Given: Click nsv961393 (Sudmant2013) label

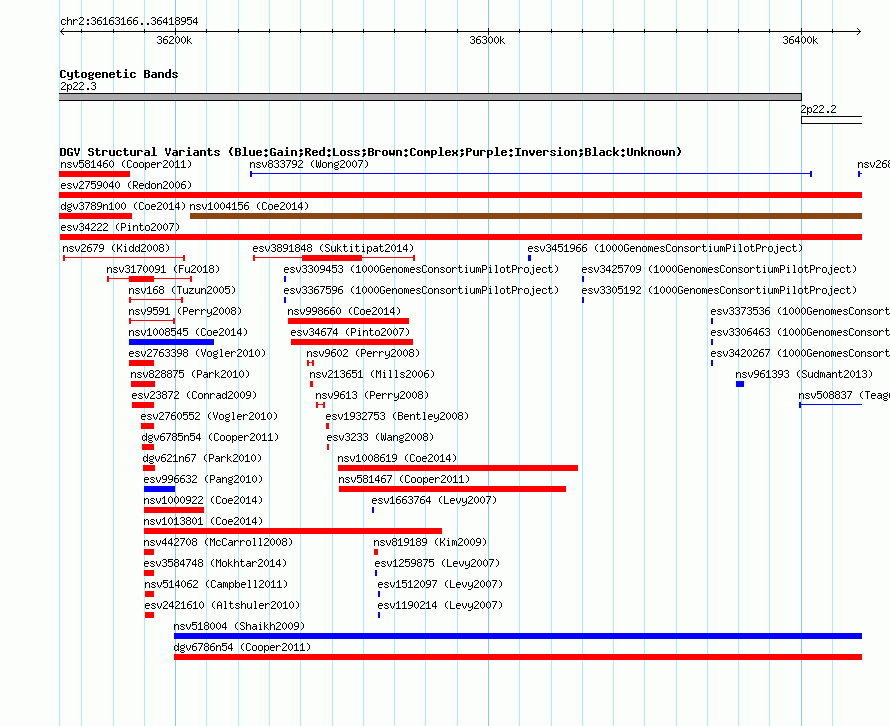Looking at the screenshot, I should (804, 375).
